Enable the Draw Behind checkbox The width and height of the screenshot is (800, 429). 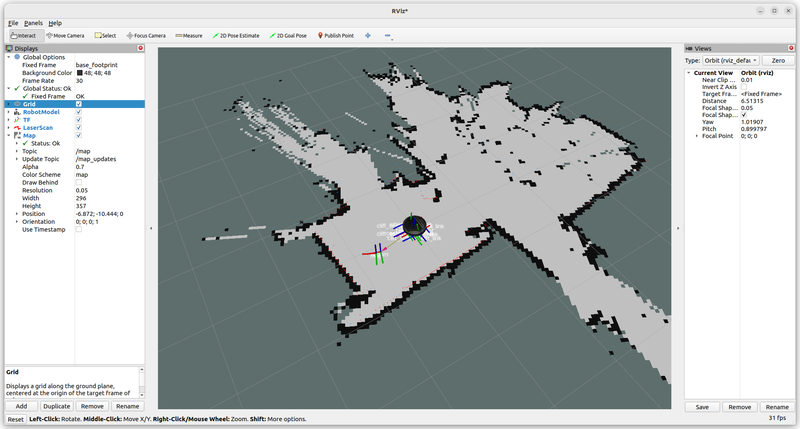tap(79, 182)
